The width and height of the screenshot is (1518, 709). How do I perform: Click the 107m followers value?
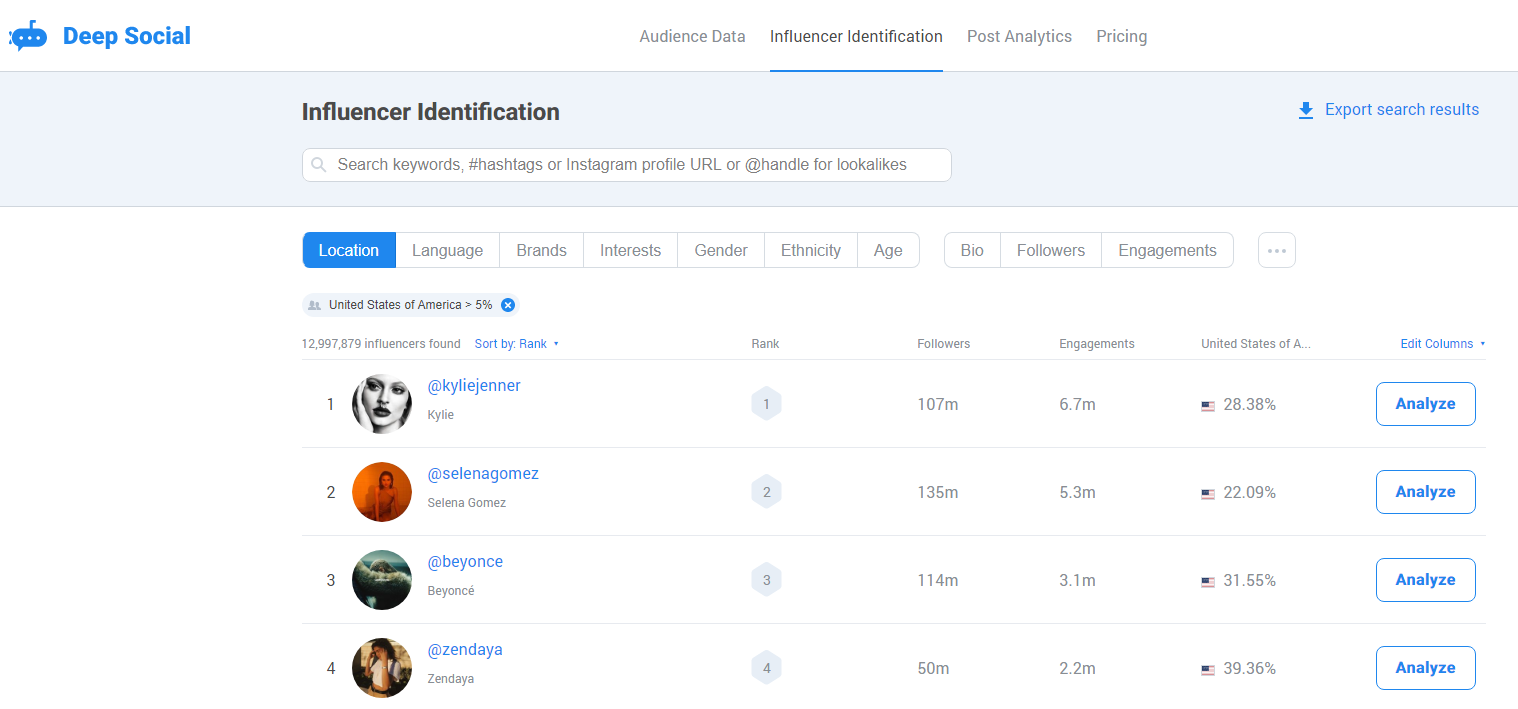(938, 405)
